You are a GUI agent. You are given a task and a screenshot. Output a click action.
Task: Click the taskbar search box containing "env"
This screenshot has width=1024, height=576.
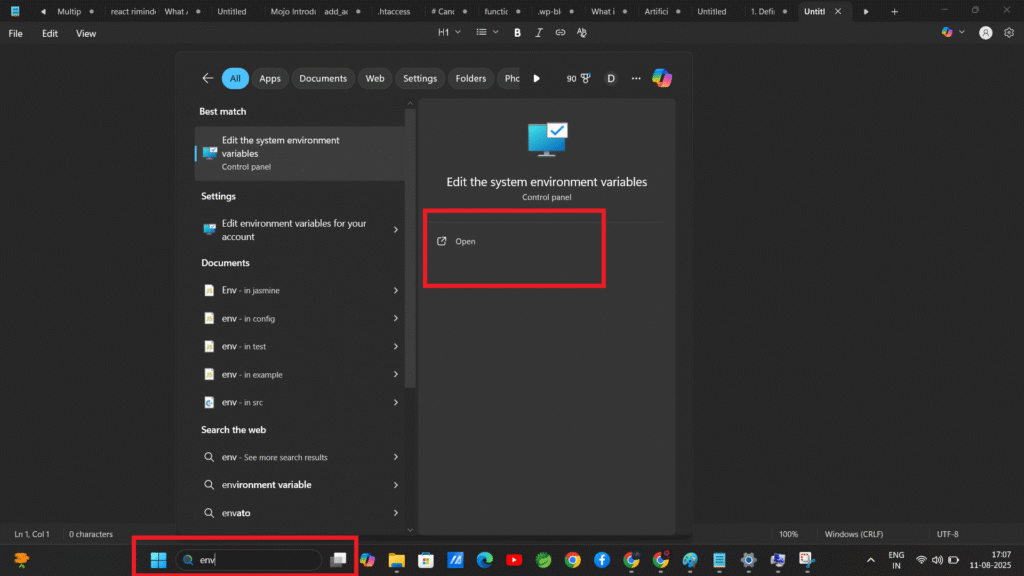click(x=250, y=560)
